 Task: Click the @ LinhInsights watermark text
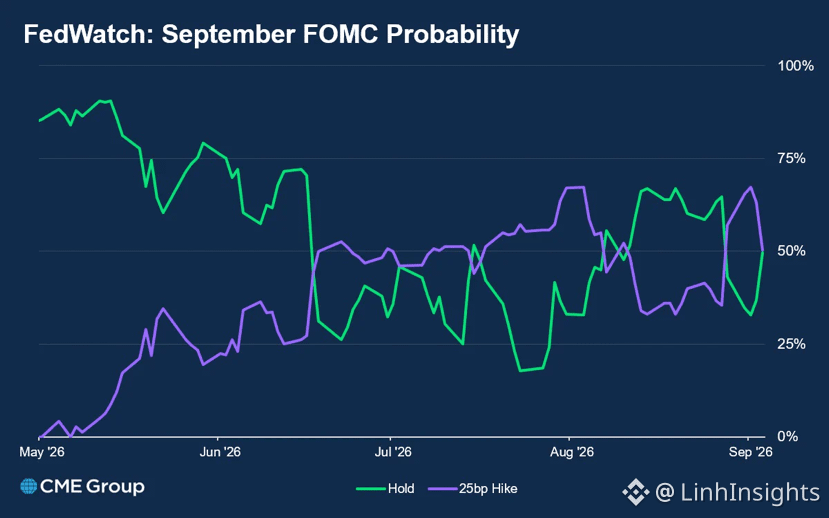point(738,492)
